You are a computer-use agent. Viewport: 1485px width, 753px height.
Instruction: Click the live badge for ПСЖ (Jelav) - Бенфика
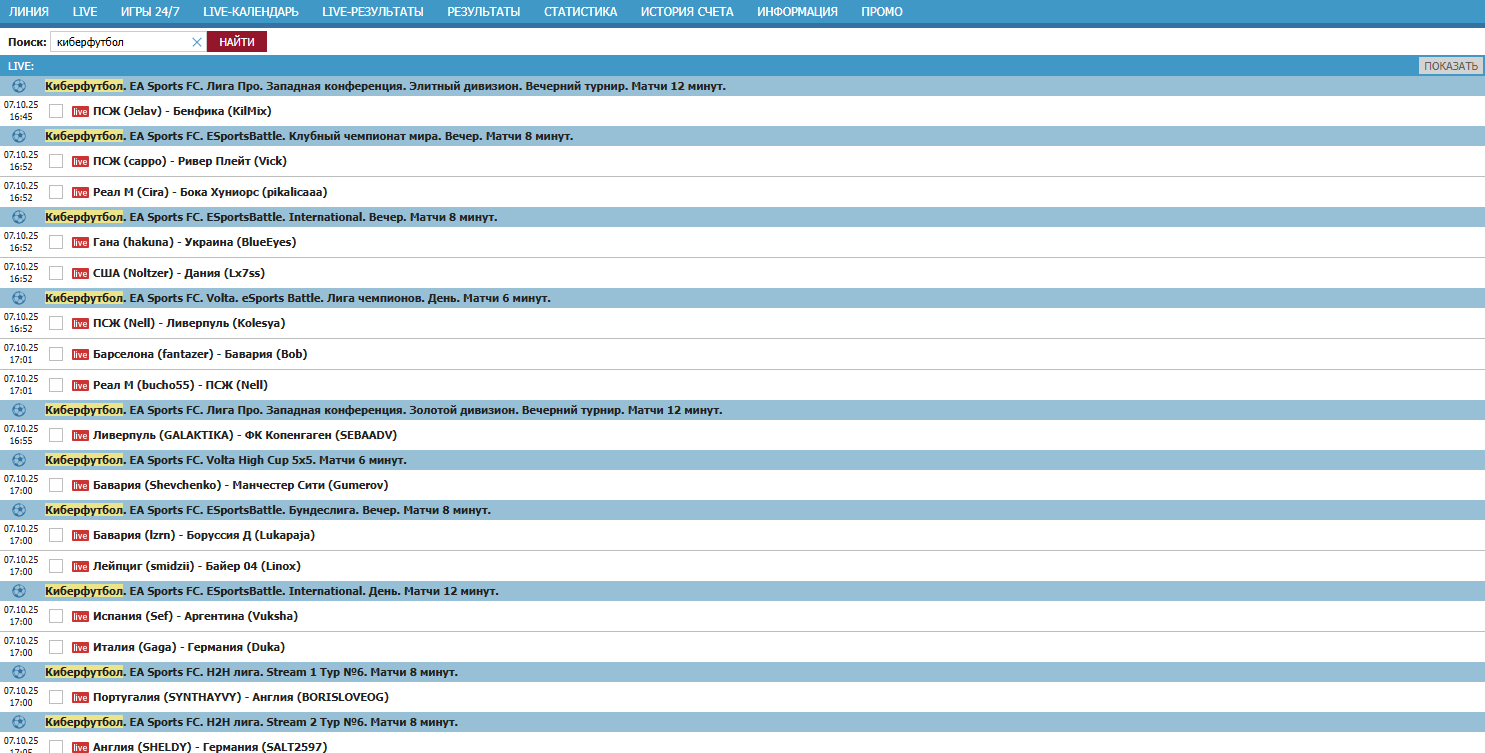pyautogui.click(x=80, y=111)
